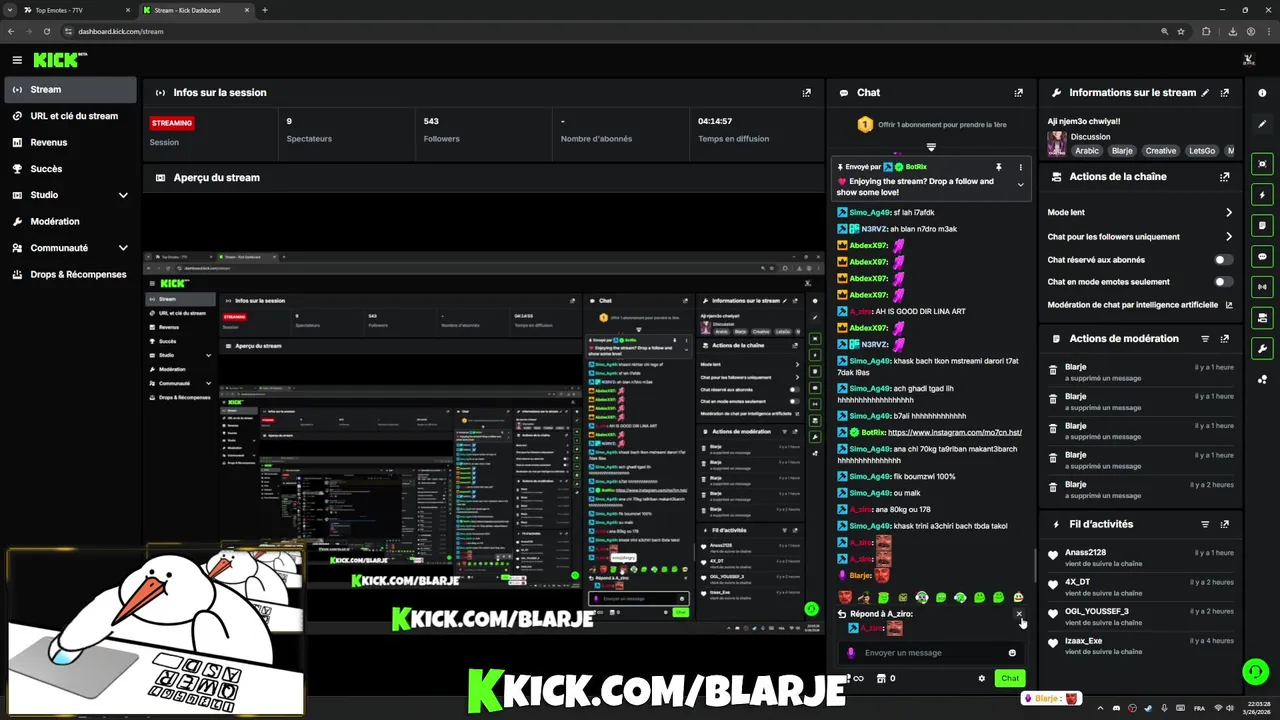This screenshot has width=1280, height=720.
Task: Toggle the broadcast signal widget icon
Action: coord(1262,287)
